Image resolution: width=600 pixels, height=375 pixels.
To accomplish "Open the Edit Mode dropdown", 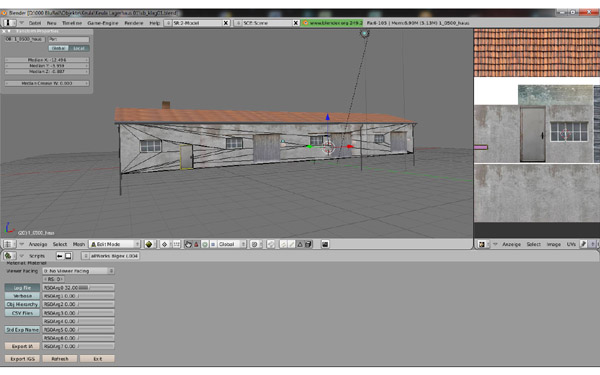I will (115, 244).
